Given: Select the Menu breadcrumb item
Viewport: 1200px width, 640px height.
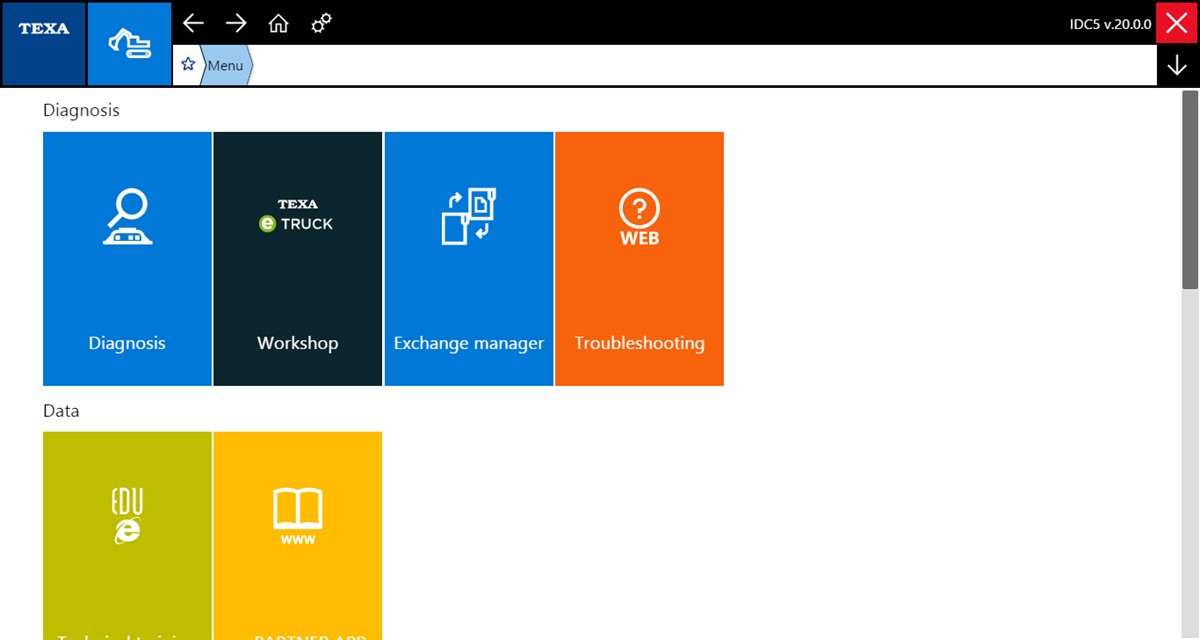Looking at the screenshot, I should pos(226,66).
